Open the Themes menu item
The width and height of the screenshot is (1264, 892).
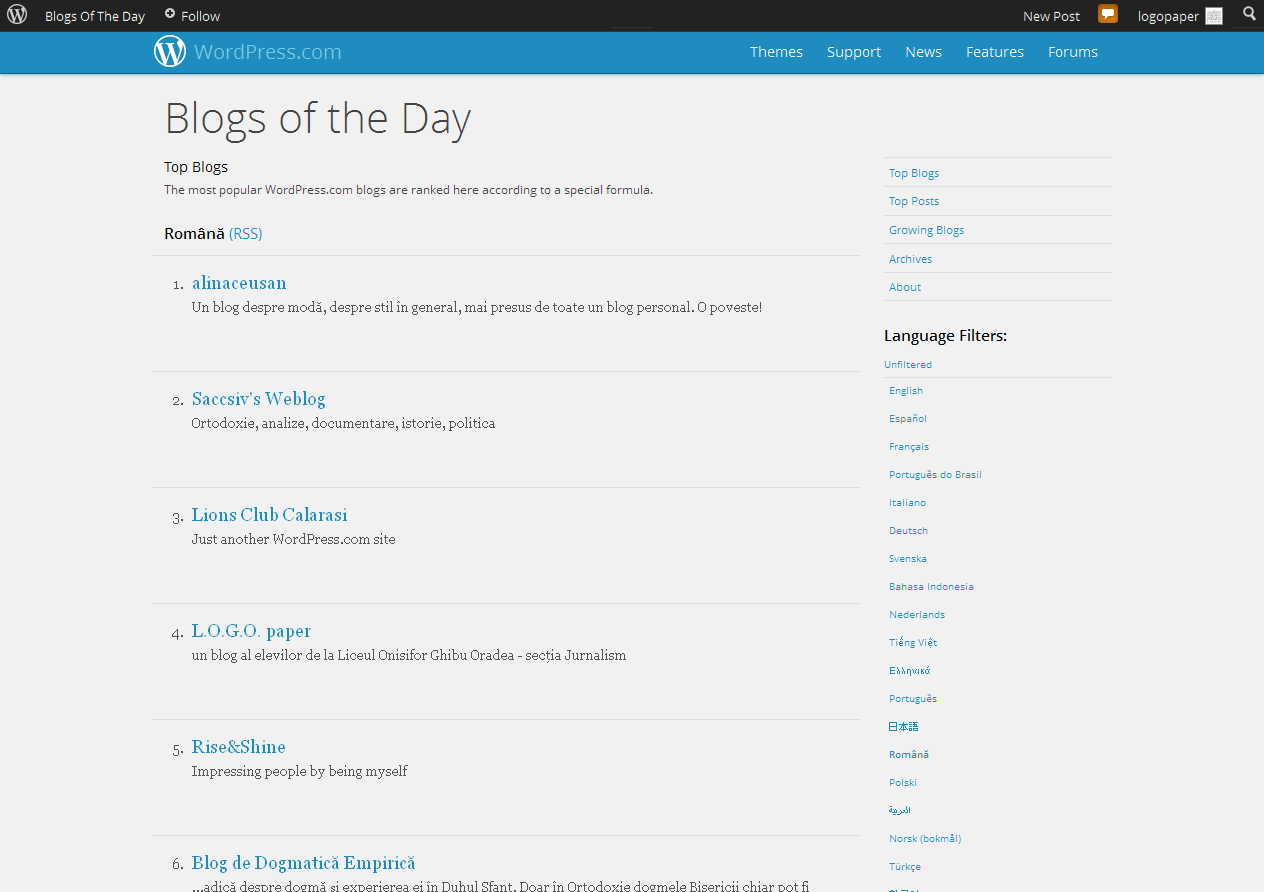(776, 52)
